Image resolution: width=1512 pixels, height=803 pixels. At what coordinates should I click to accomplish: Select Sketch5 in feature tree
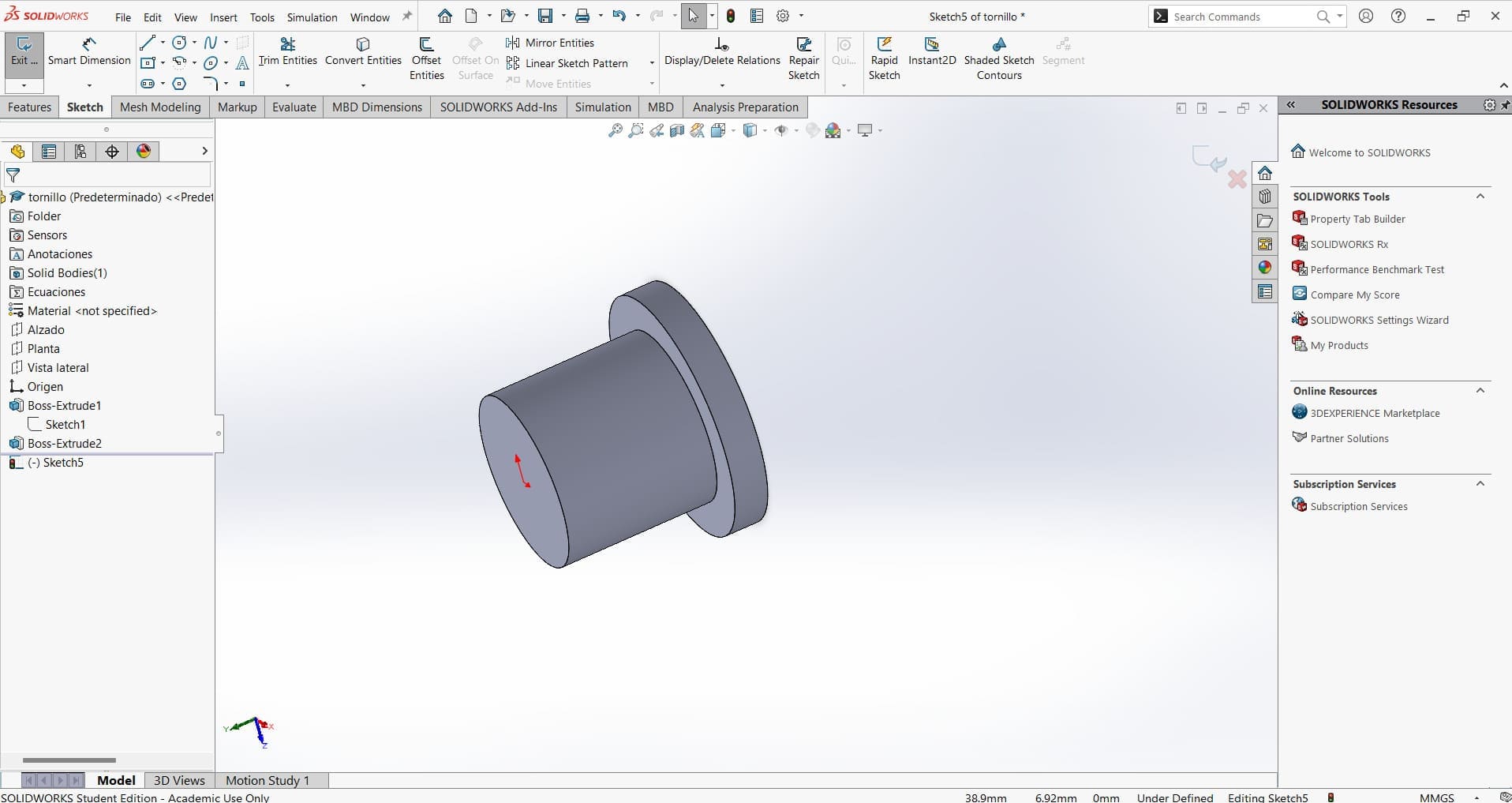(55, 463)
